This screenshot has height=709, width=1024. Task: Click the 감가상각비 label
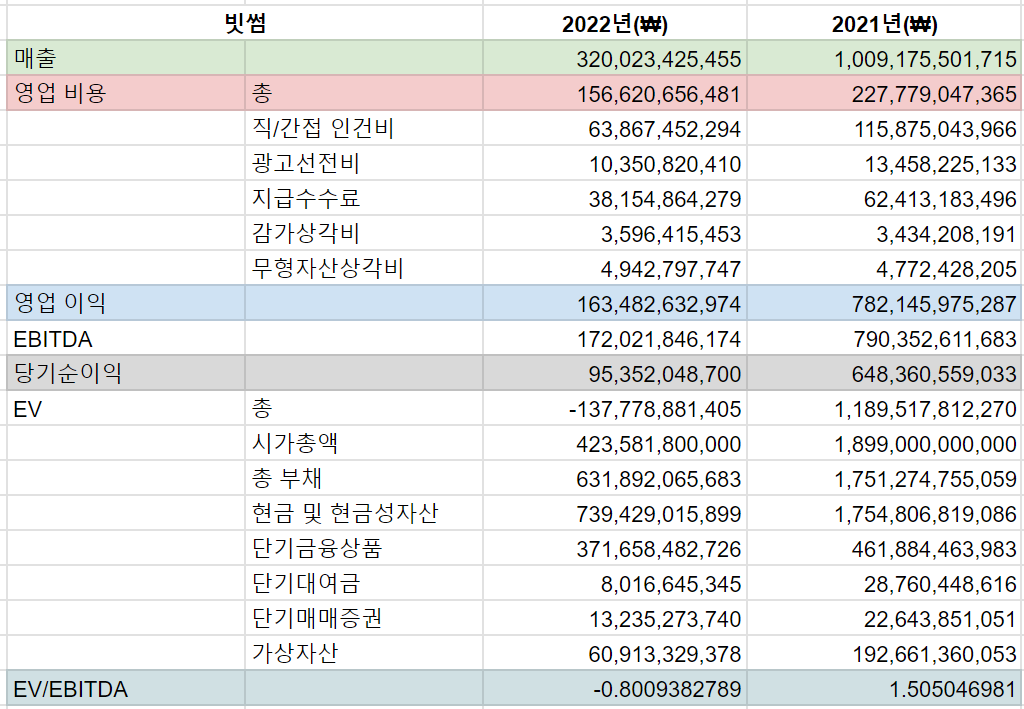click(306, 234)
